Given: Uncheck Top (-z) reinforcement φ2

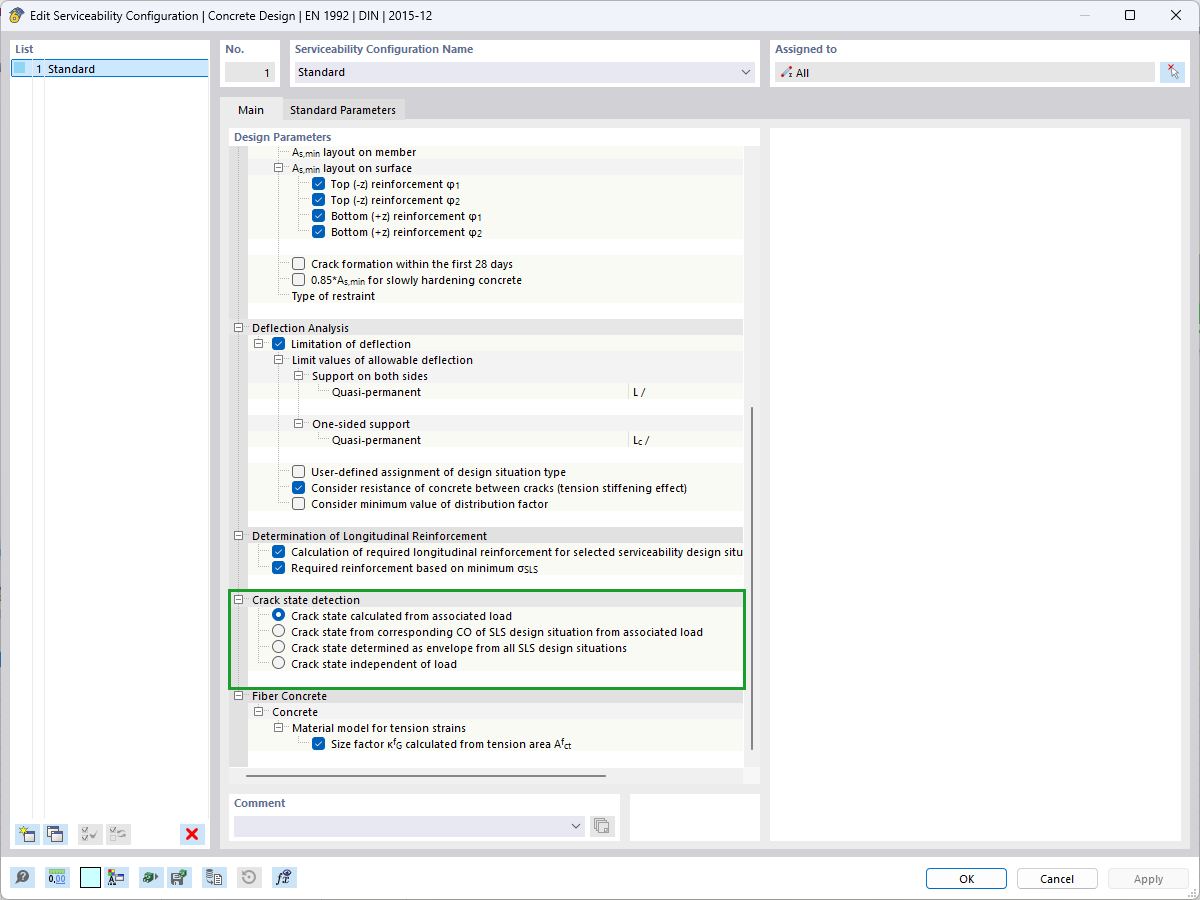Looking at the screenshot, I should pyautogui.click(x=318, y=200).
